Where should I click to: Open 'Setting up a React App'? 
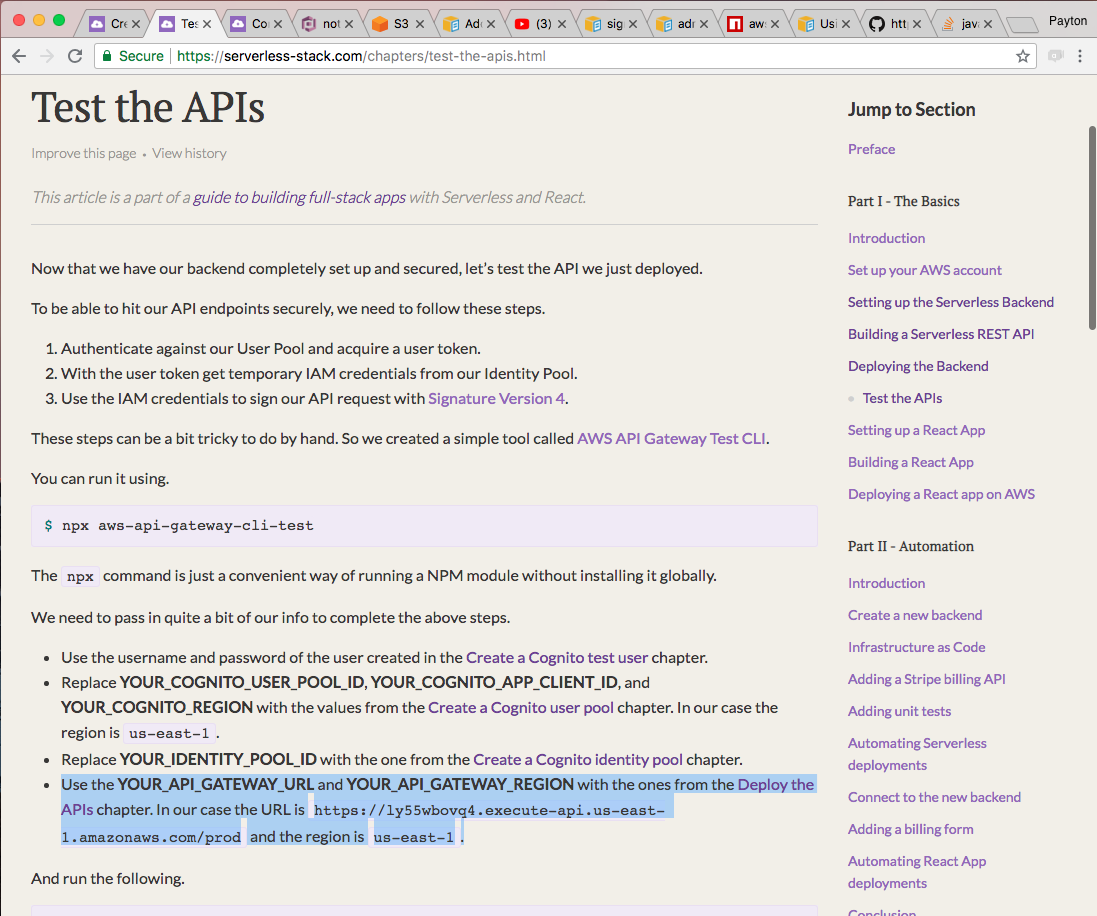[916, 430]
